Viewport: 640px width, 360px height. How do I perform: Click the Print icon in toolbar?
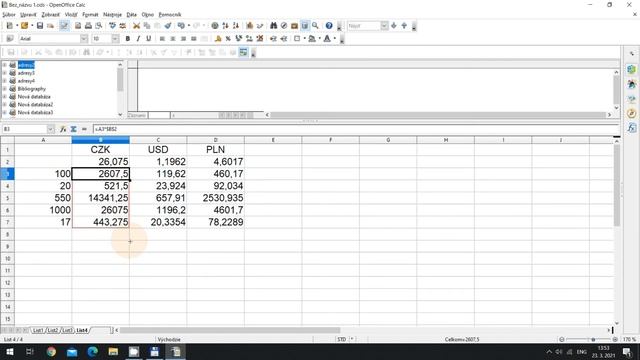[x=88, y=26]
